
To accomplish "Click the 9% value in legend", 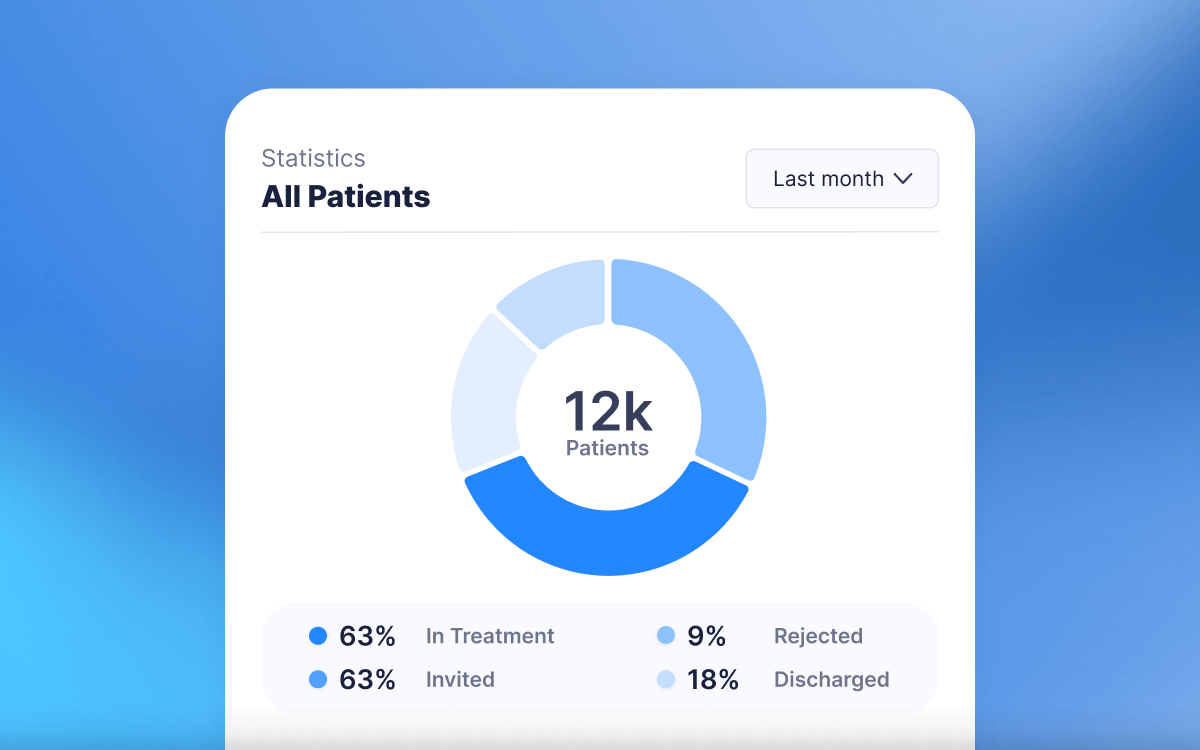I will tap(706, 636).
